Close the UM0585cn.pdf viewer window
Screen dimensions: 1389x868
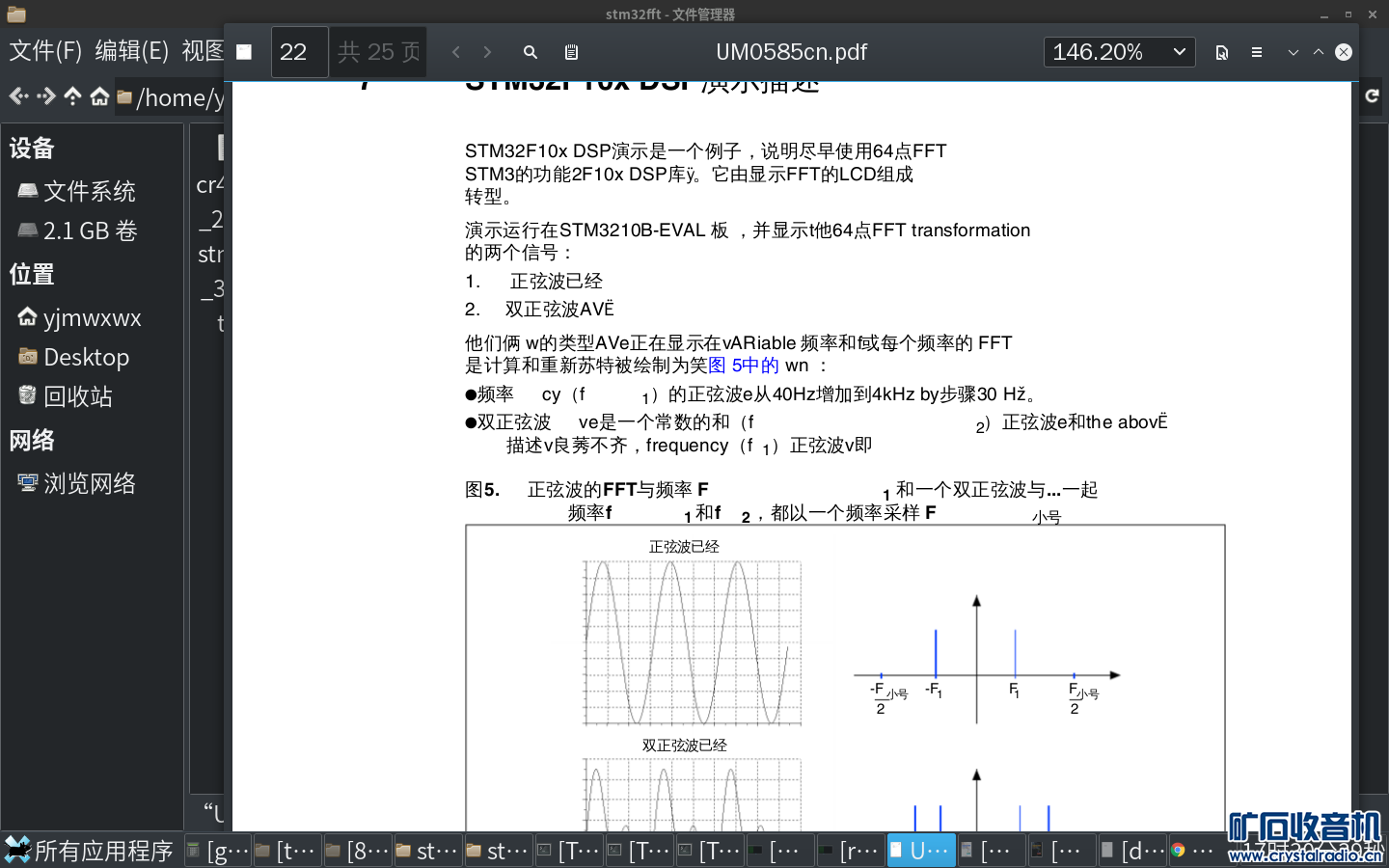1344,52
